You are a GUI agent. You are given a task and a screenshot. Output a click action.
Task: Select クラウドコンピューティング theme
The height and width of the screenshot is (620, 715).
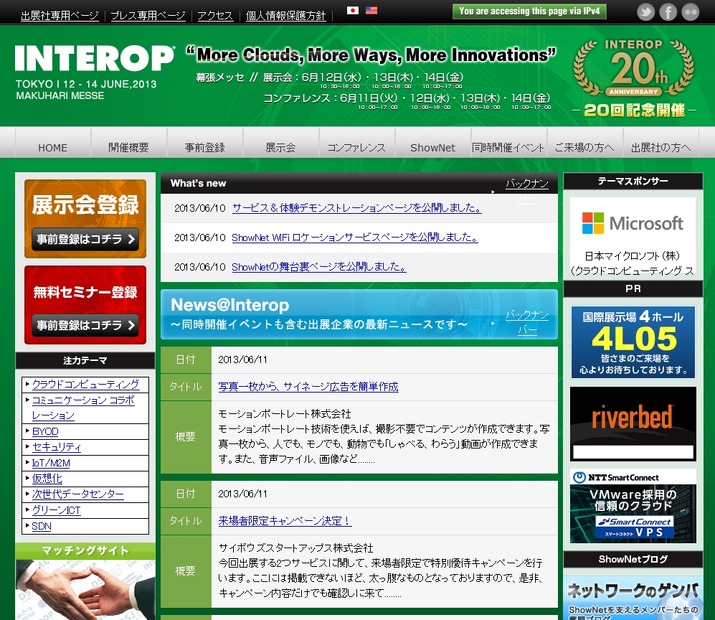tap(86, 384)
